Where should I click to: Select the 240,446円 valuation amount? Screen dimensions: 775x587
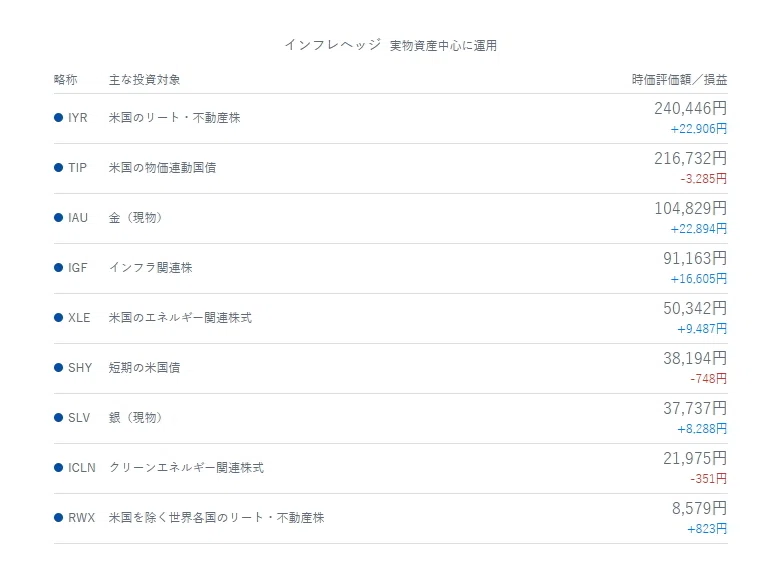pos(690,108)
